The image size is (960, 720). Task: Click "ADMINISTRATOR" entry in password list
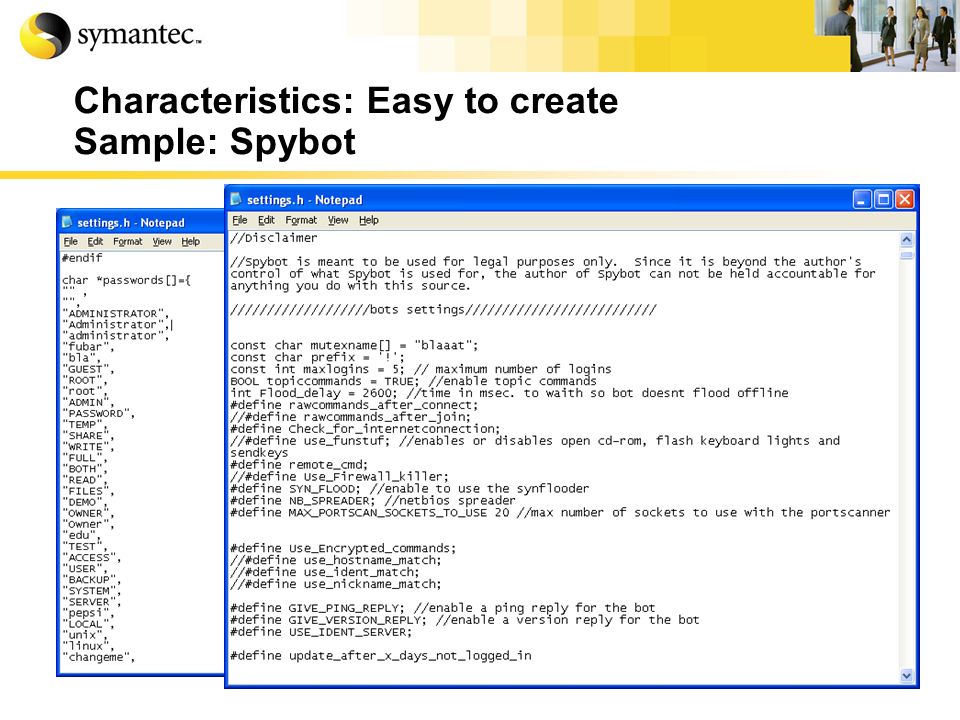tap(115, 313)
